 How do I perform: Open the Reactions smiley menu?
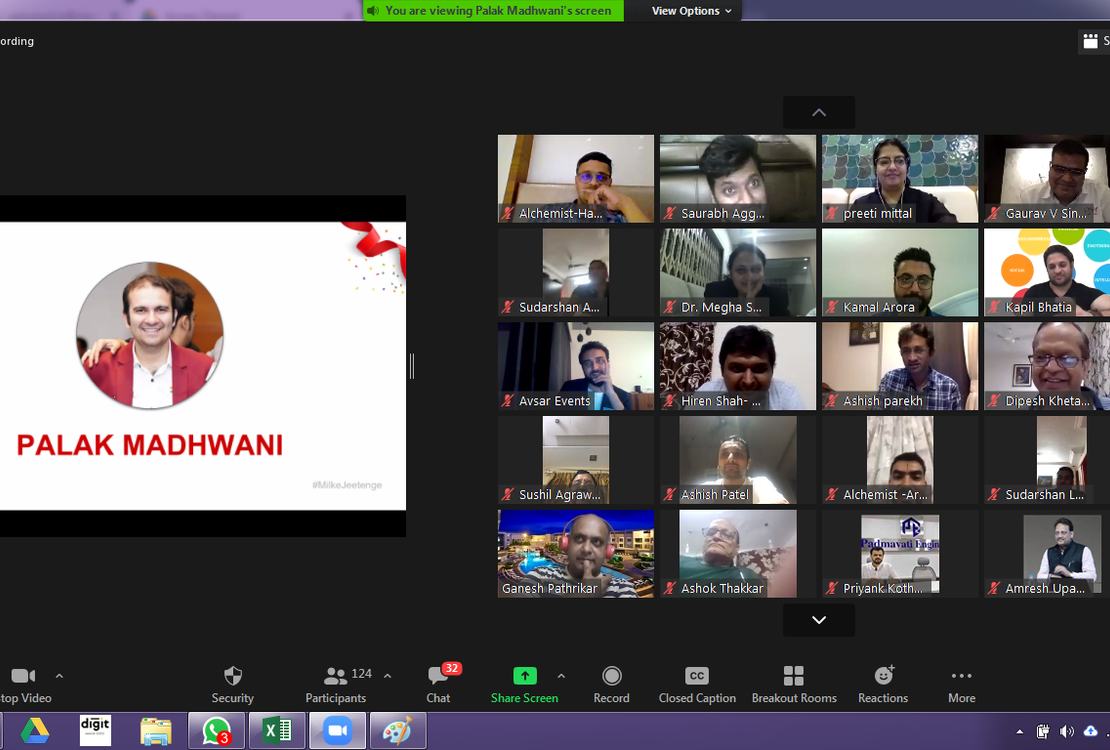(883, 676)
